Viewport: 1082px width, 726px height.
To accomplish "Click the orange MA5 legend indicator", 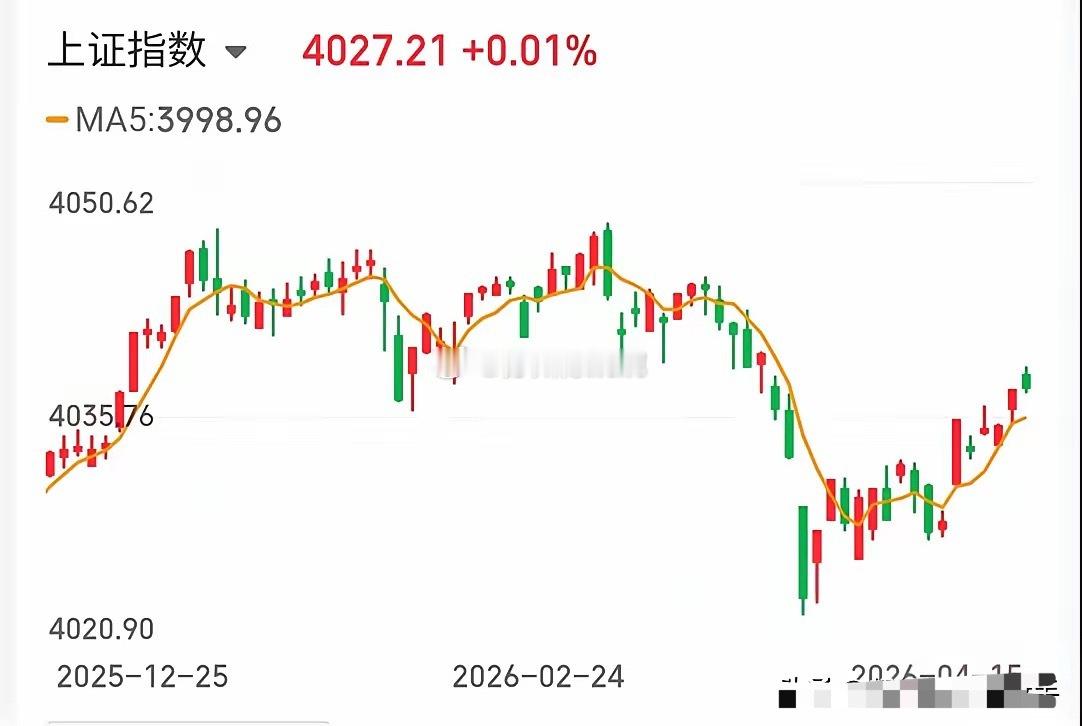I will tap(55, 120).
